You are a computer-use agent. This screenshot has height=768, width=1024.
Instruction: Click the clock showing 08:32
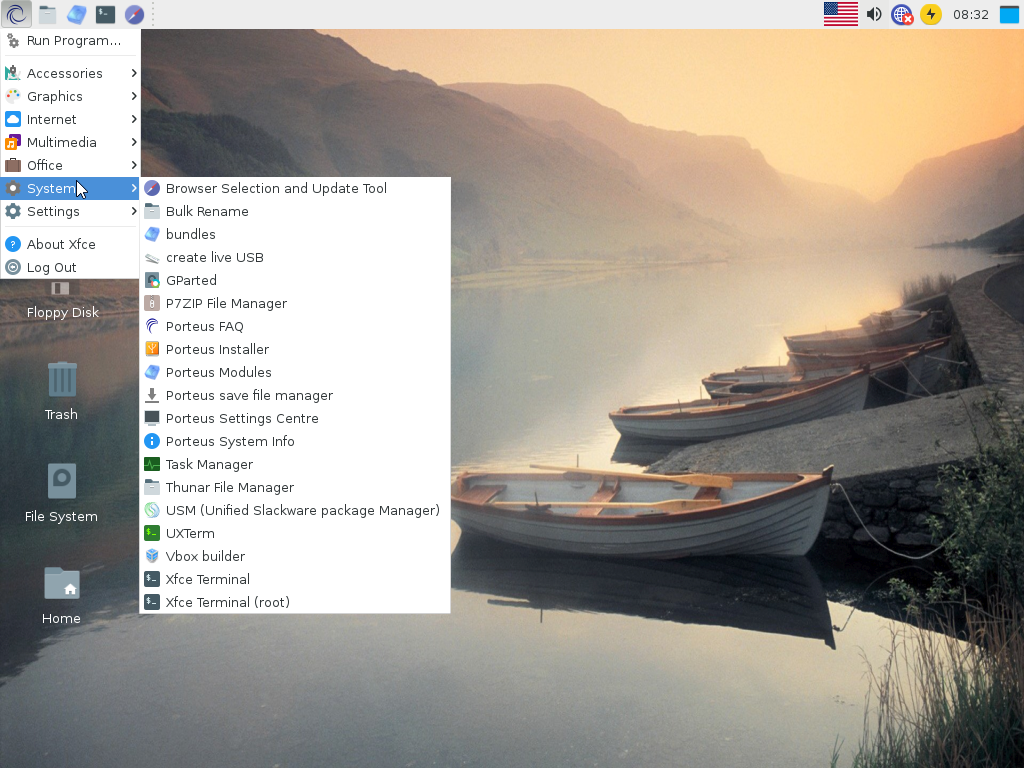pos(970,14)
